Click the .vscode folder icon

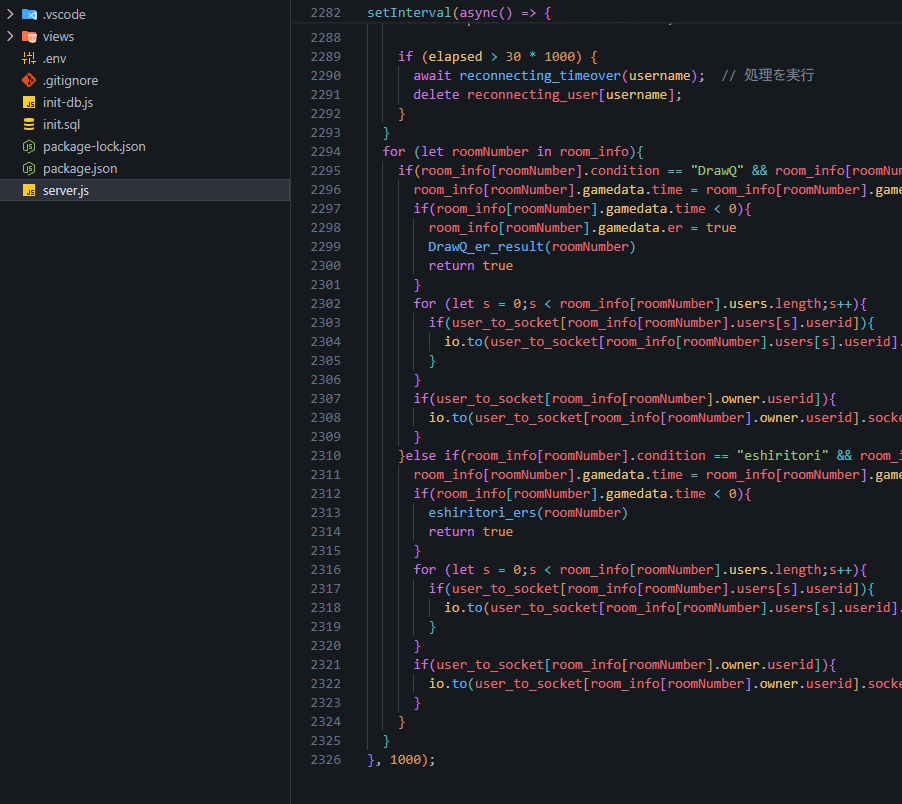click(30, 14)
